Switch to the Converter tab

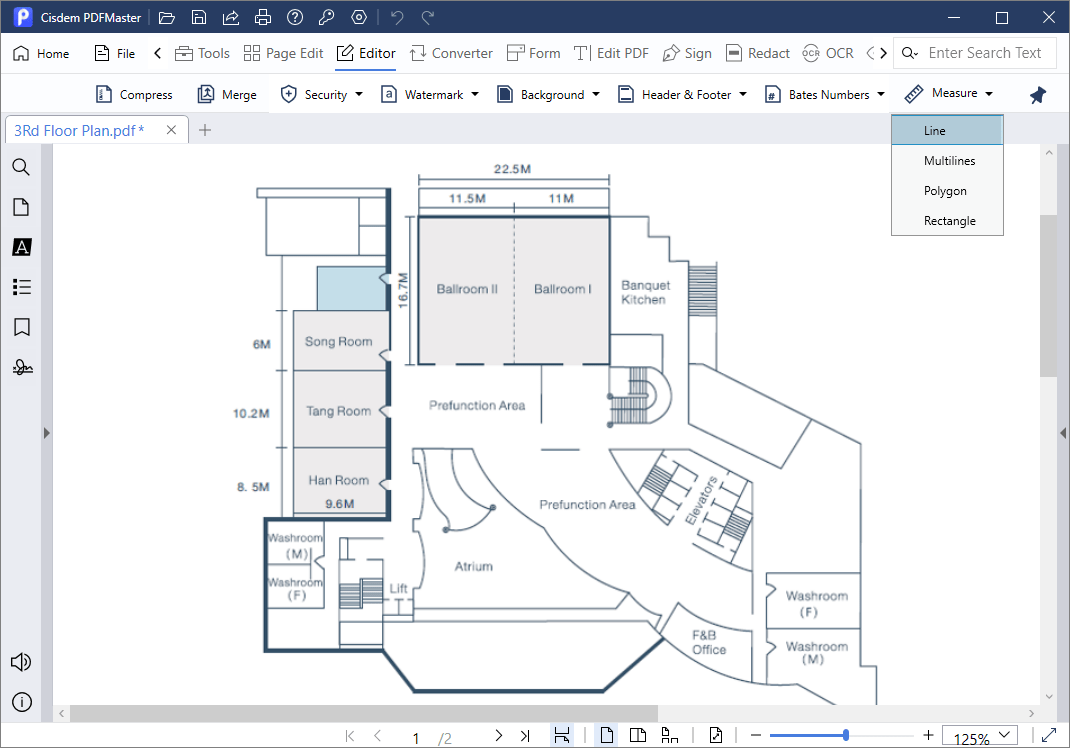451,53
